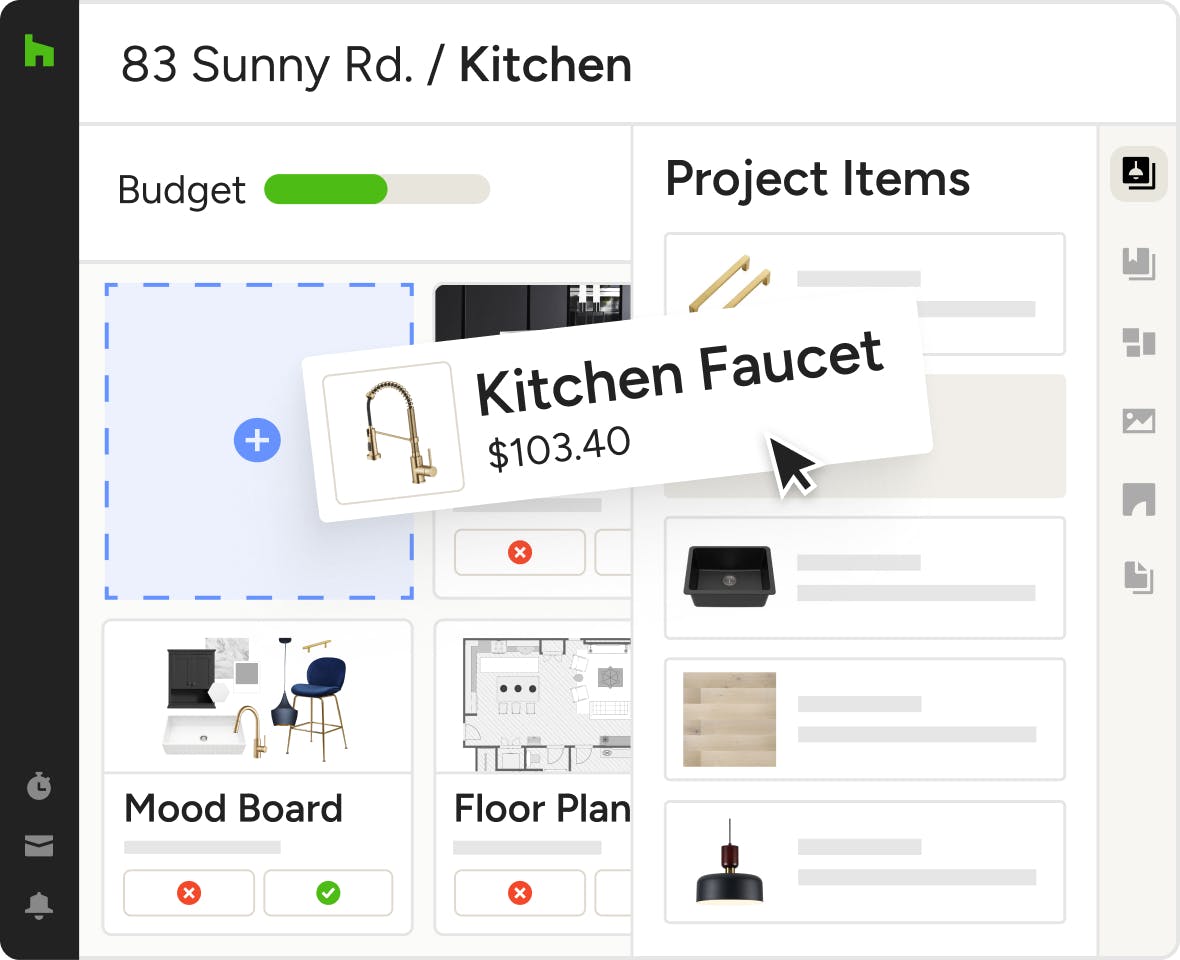The image size is (1180, 960).
Task: Select the wood flooring project item
Action: 864,719
